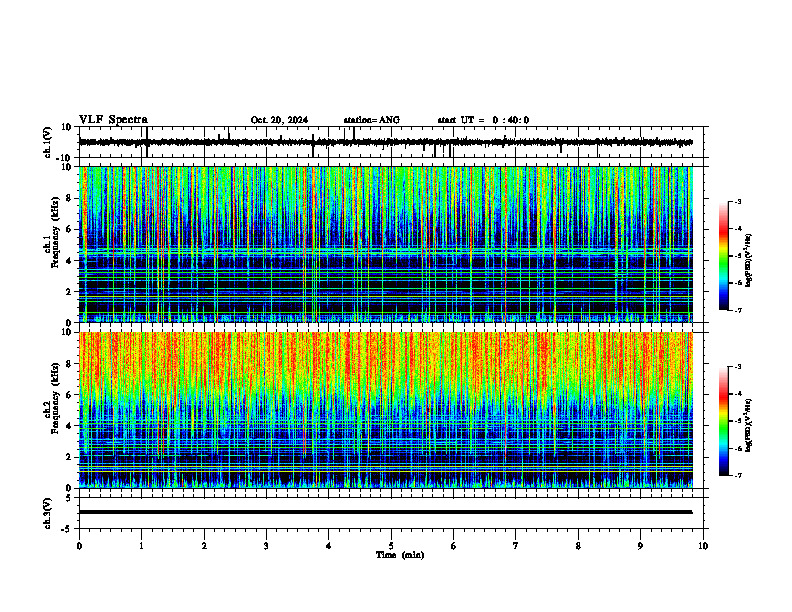
Task: Click time axis tick label "6"
Action: [x=454, y=546]
